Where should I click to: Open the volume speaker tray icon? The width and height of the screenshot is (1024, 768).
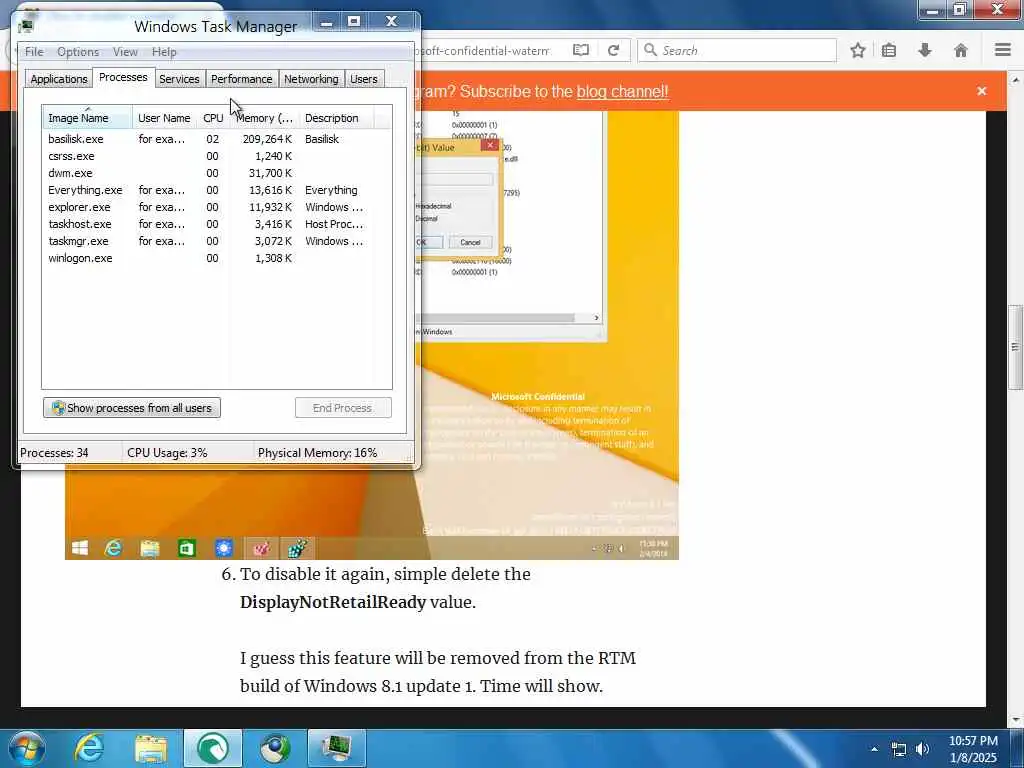[x=922, y=748]
